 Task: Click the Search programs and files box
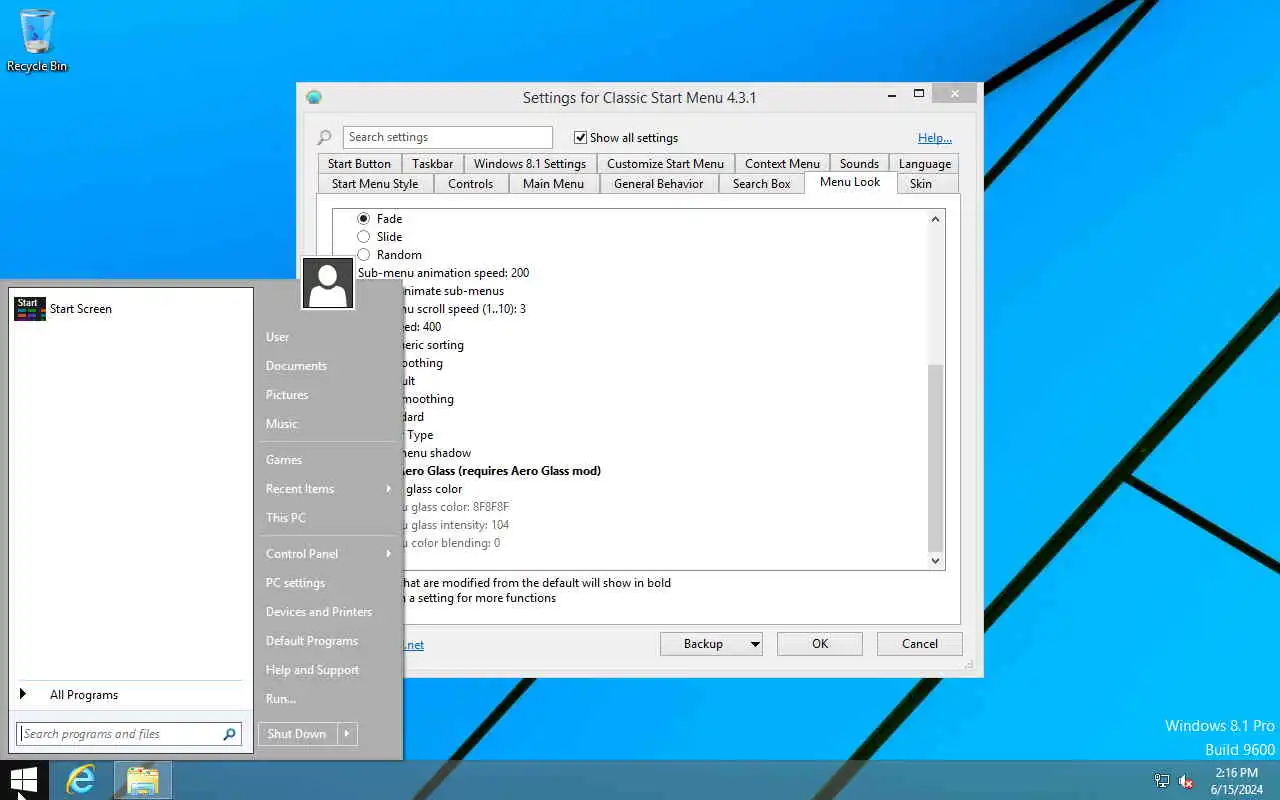(x=129, y=734)
